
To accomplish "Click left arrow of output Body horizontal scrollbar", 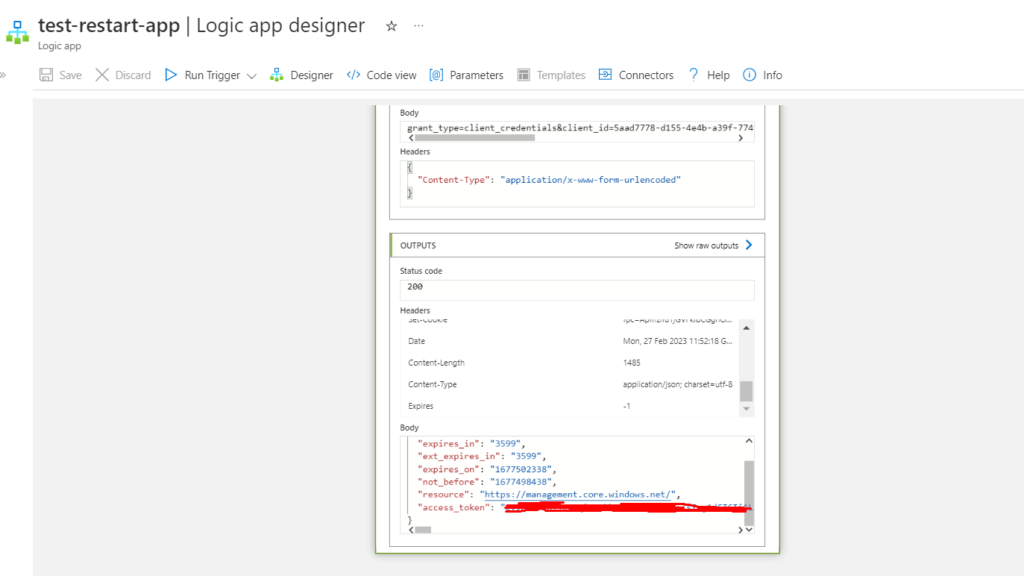I will pyautogui.click(x=411, y=530).
